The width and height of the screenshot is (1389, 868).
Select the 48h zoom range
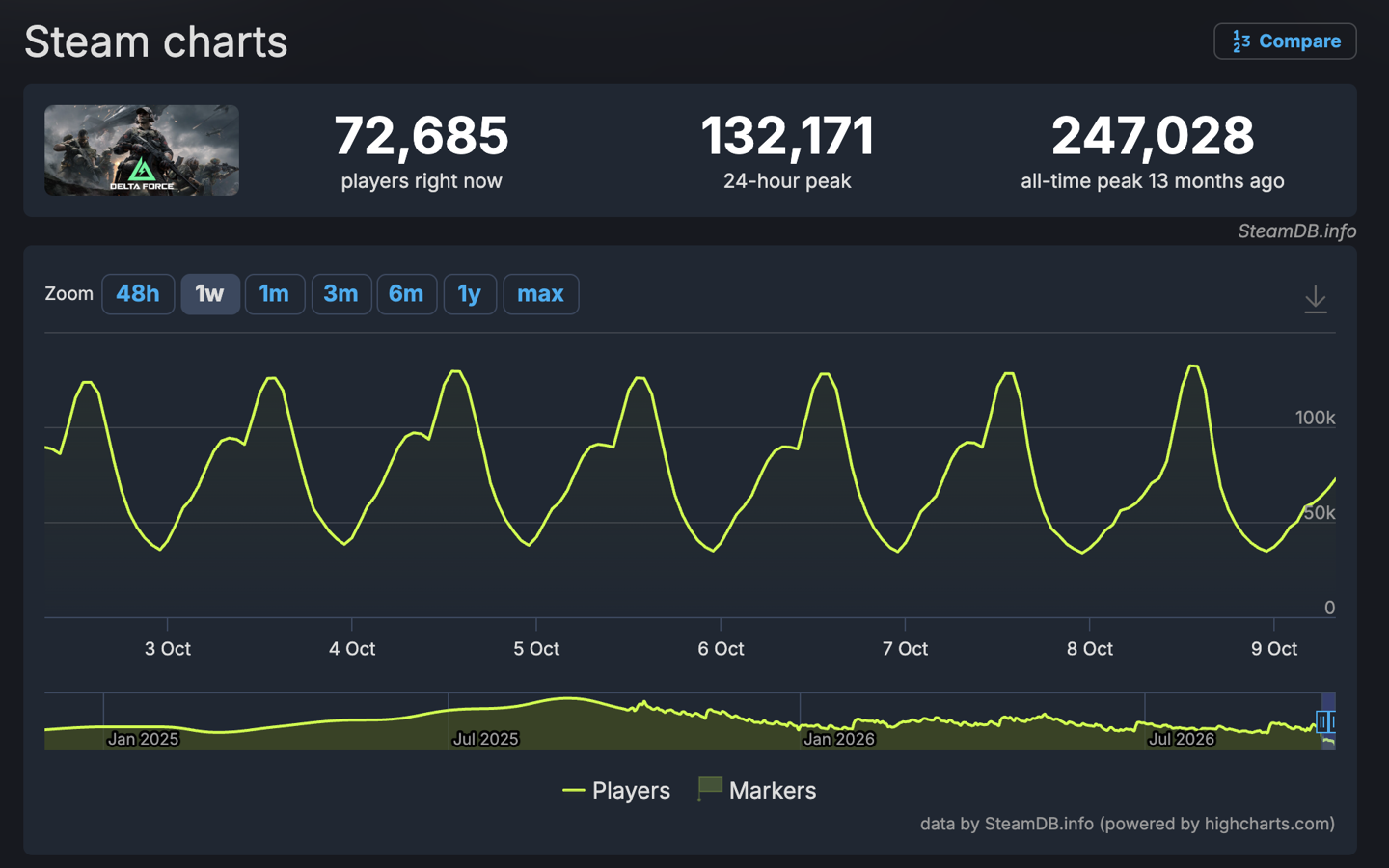[138, 294]
